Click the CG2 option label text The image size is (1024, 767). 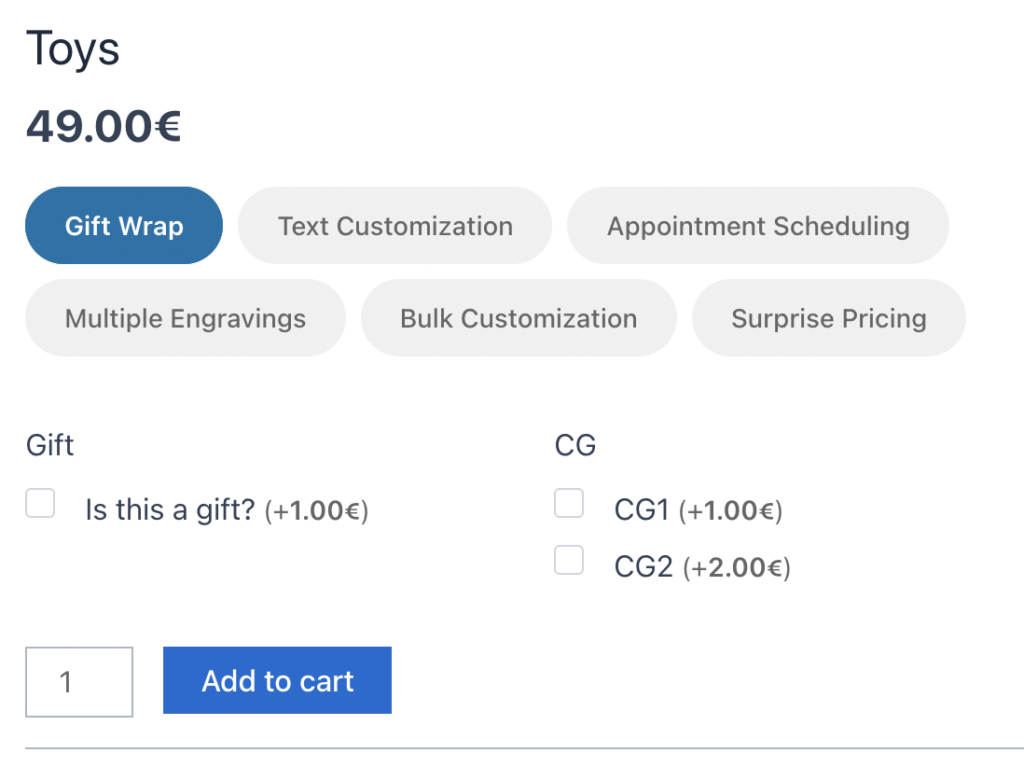[x=643, y=568]
